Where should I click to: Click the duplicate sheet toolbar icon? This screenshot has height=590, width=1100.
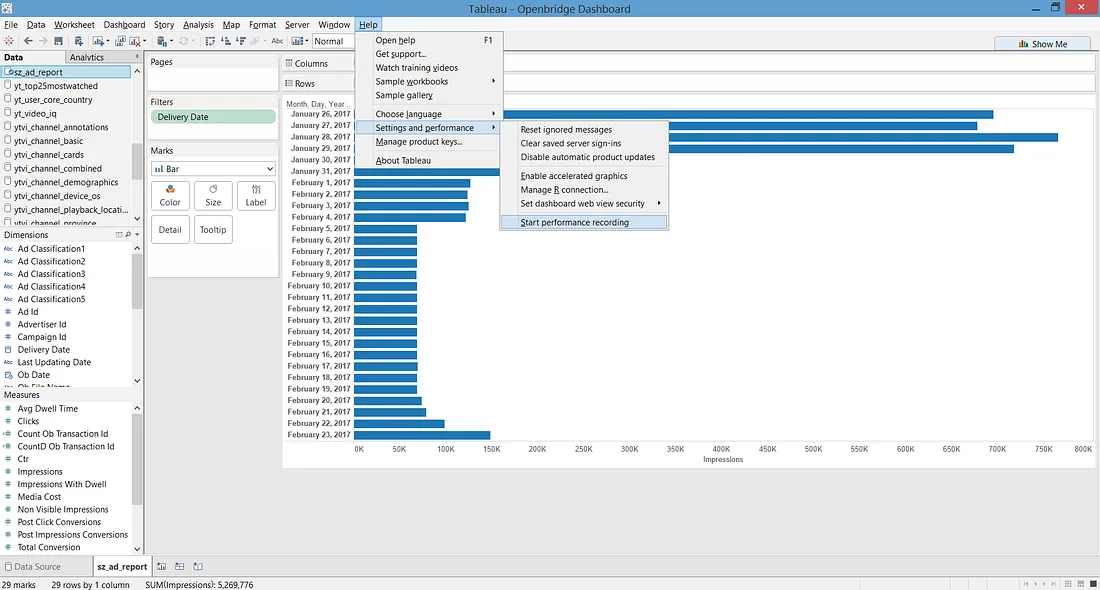tap(120, 41)
